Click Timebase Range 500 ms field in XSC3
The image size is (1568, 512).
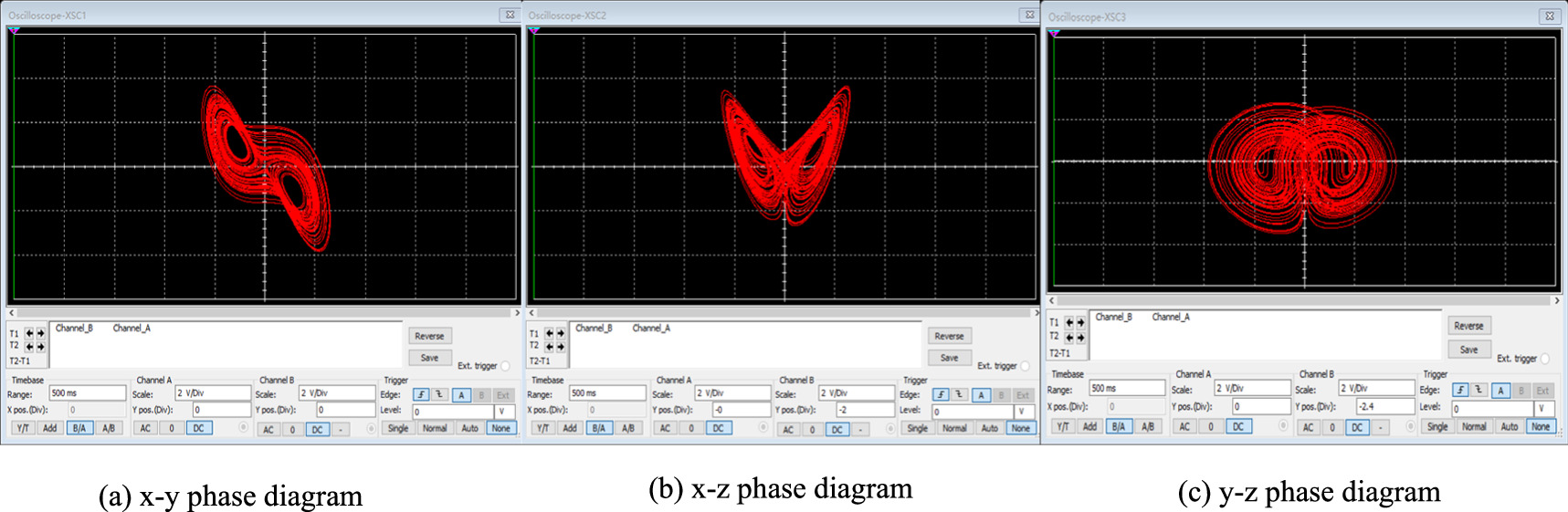[x=1127, y=388]
